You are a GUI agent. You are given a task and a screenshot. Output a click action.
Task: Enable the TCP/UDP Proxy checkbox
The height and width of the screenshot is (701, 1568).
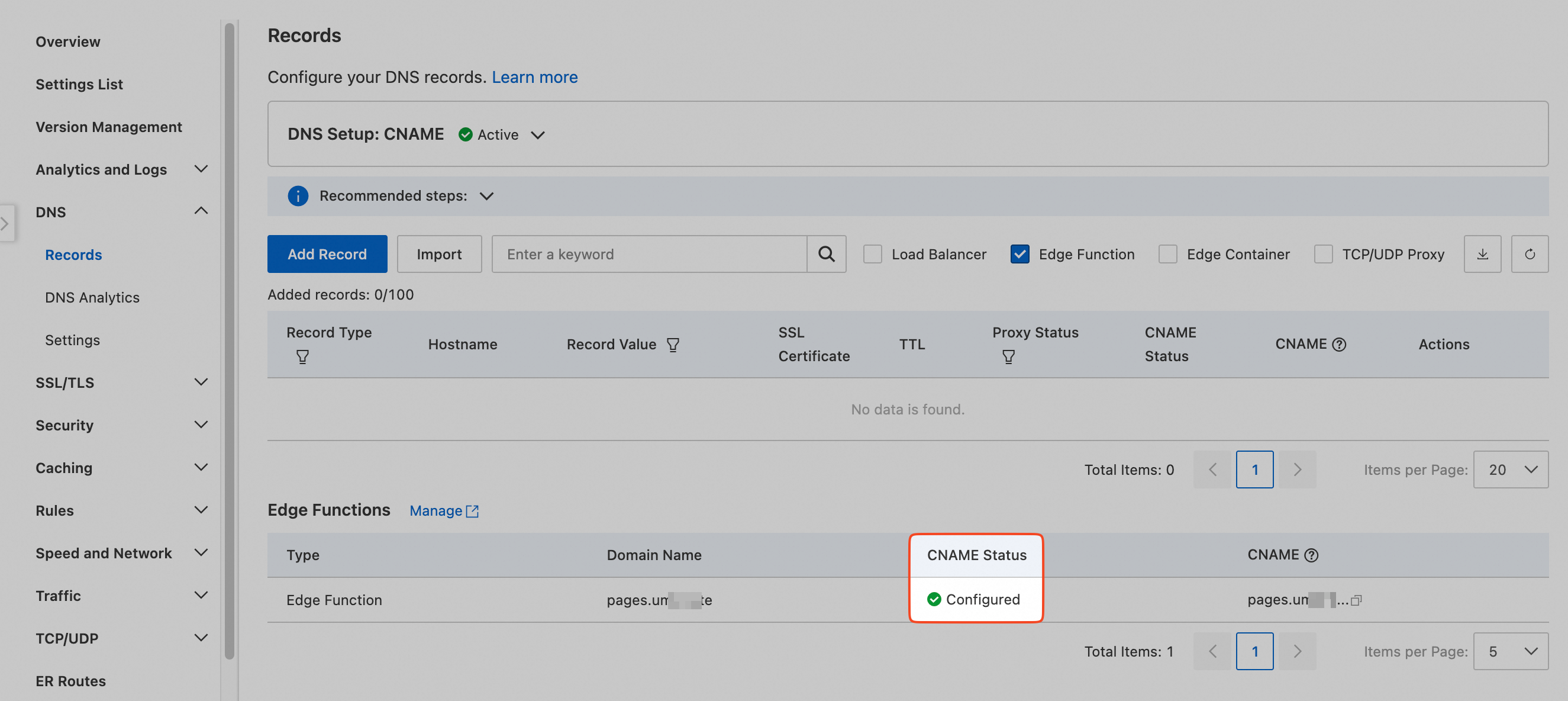1322,254
